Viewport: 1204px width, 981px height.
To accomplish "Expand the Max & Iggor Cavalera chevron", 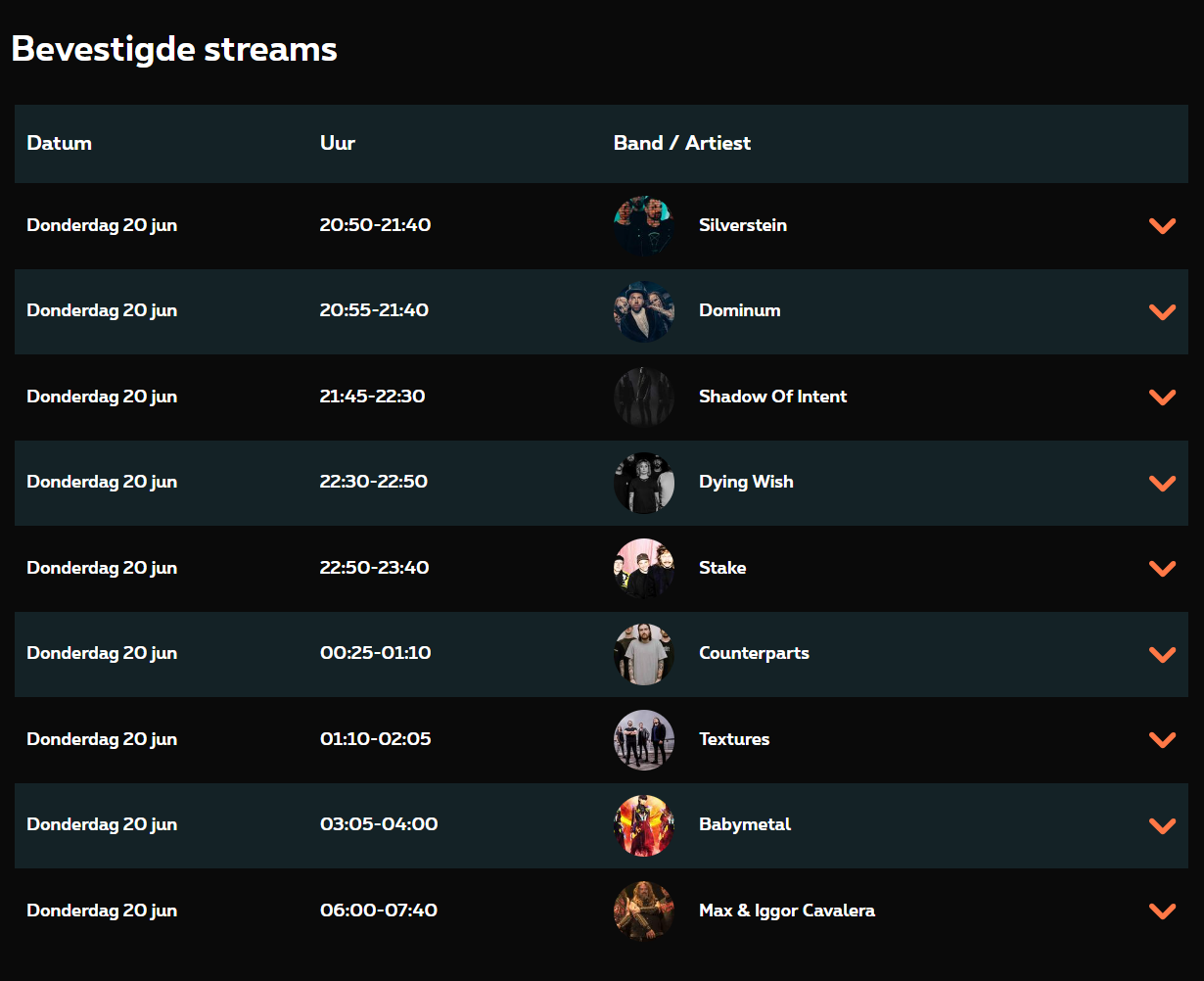I will pos(1162,911).
